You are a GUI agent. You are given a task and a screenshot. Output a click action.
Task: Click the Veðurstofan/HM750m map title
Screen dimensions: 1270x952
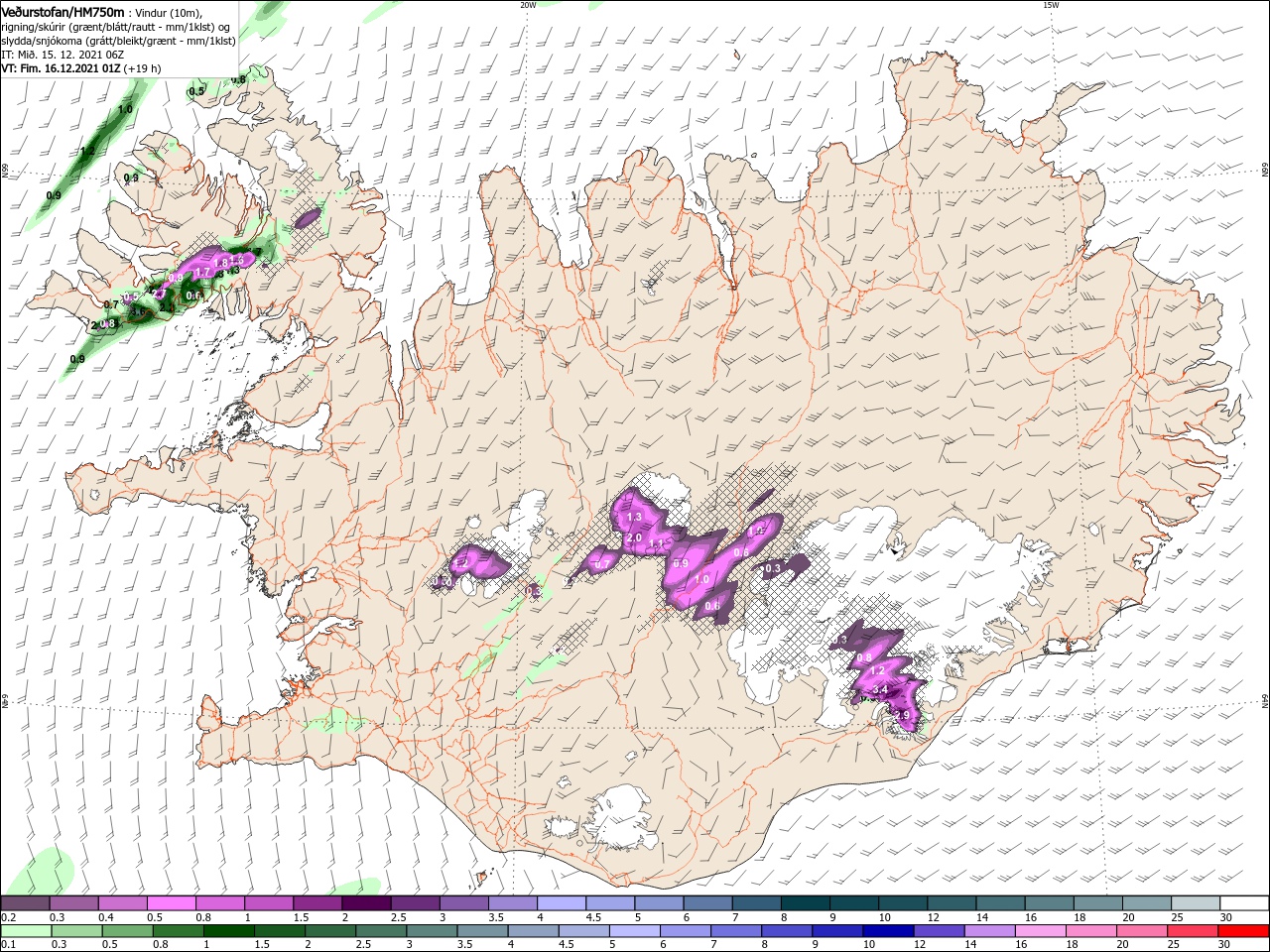pyautogui.click(x=63, y=13)
